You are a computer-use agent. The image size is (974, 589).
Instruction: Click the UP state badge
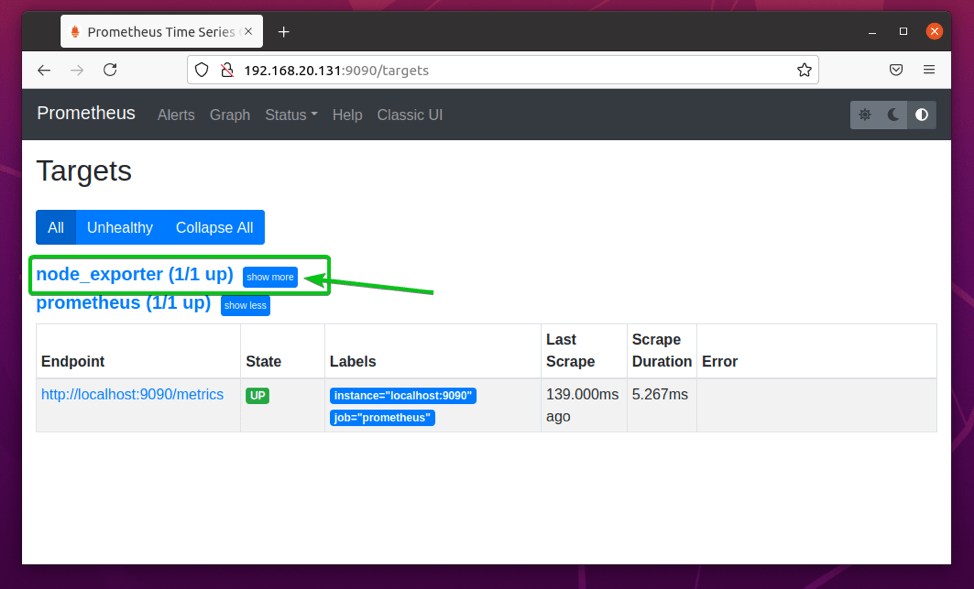pyautogui.click(x=258, y=396)
